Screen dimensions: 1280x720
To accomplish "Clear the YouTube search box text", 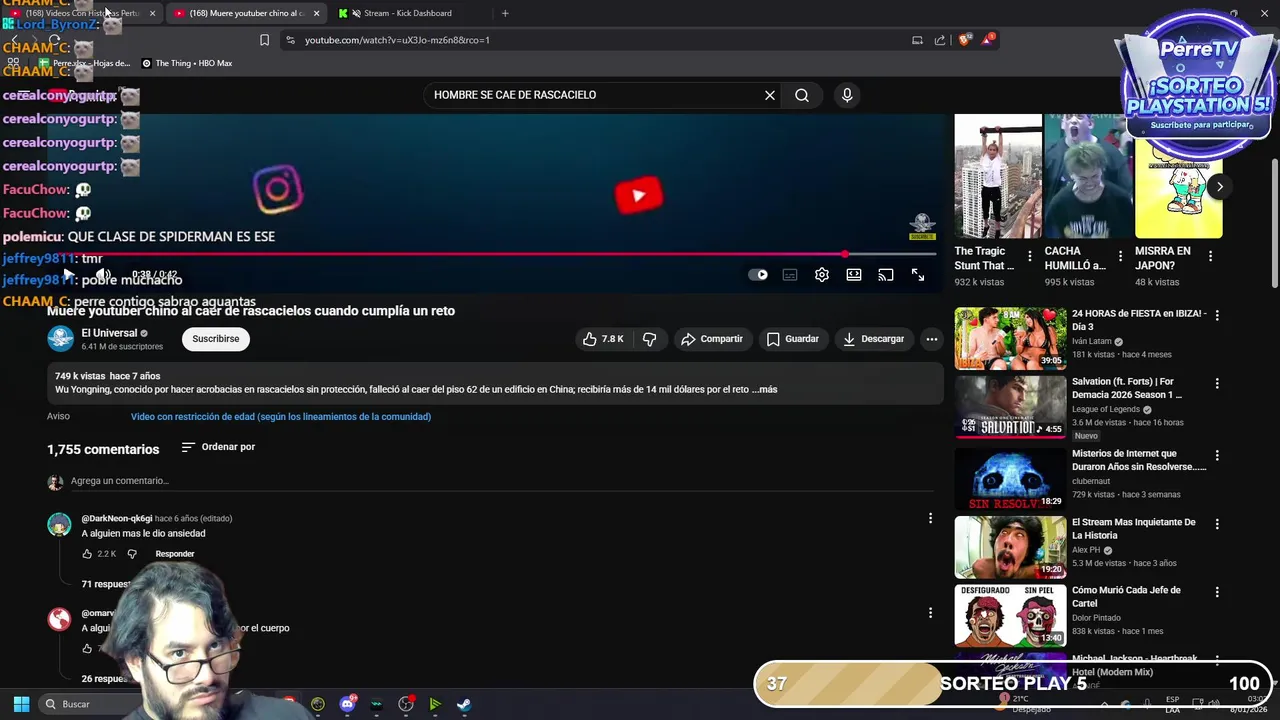I will click(770, 95).
